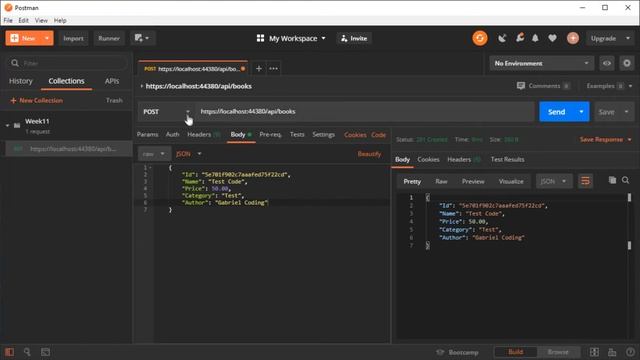The image size is (640, 360).
Task: Switch to the APIs sidebar tab
Action: [x=112, y=81]
